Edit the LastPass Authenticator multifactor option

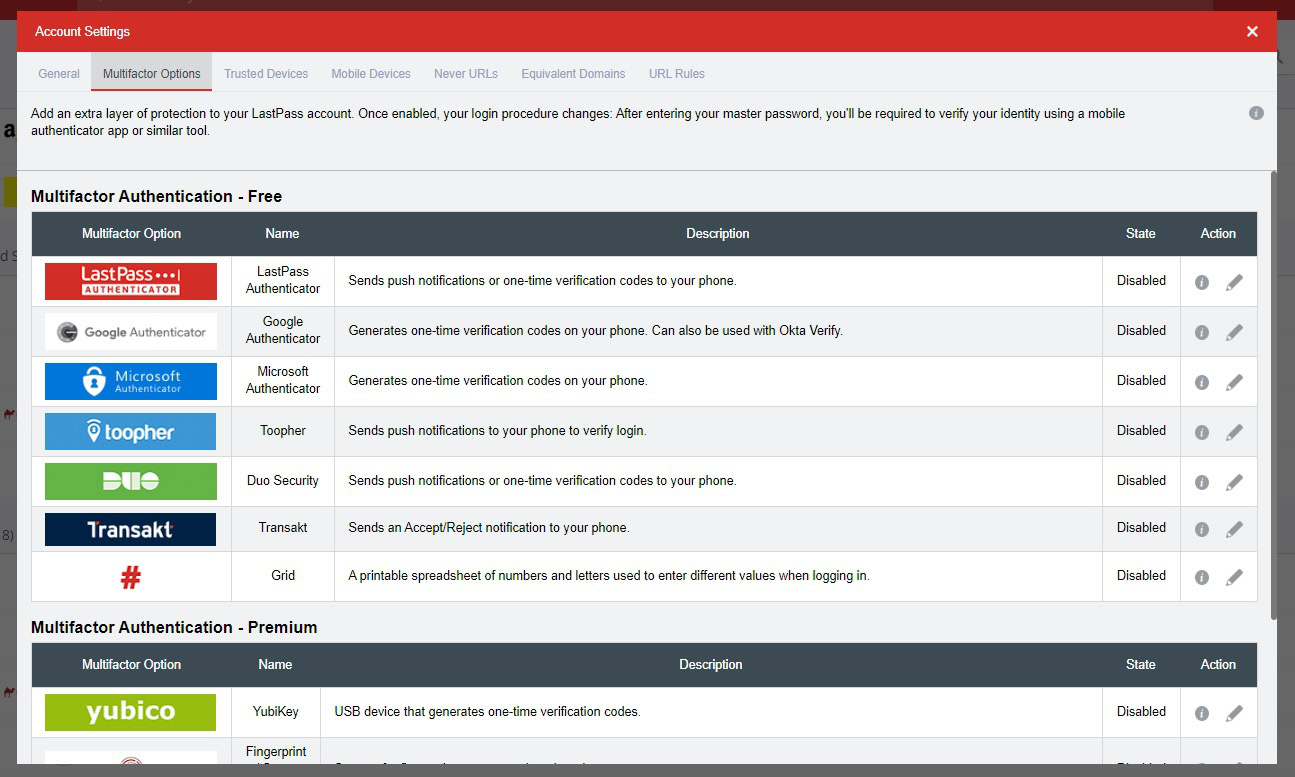pyautogui.click(x=1234, y=282)
